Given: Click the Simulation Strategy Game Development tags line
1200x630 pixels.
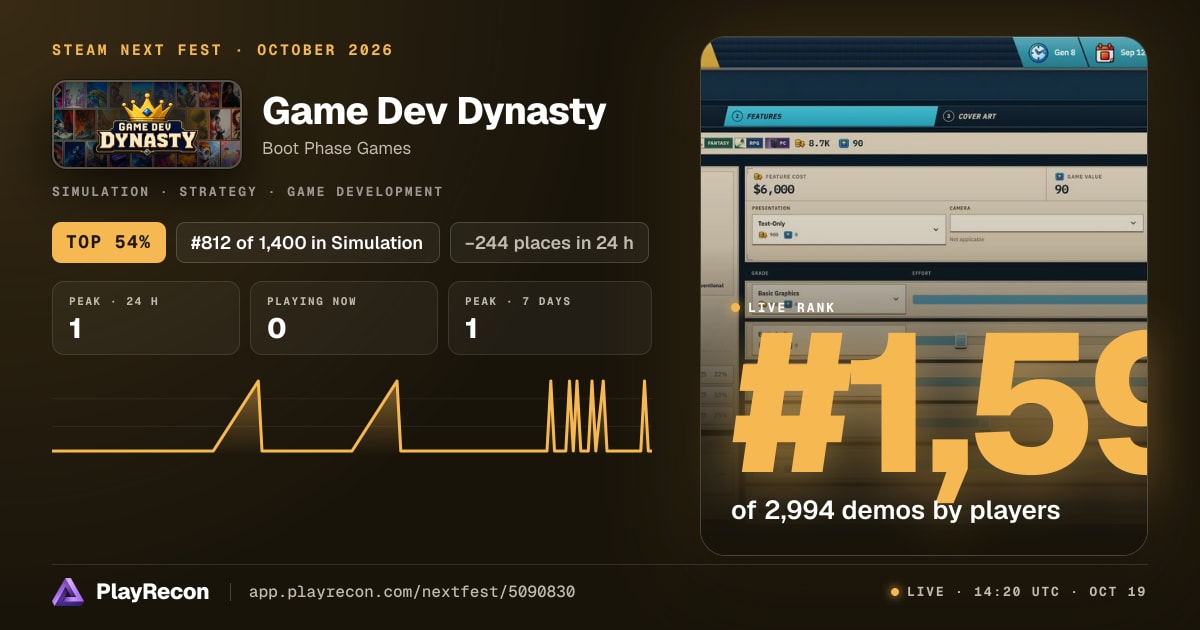Looking at the screenshot, I should tap(247, 191).
